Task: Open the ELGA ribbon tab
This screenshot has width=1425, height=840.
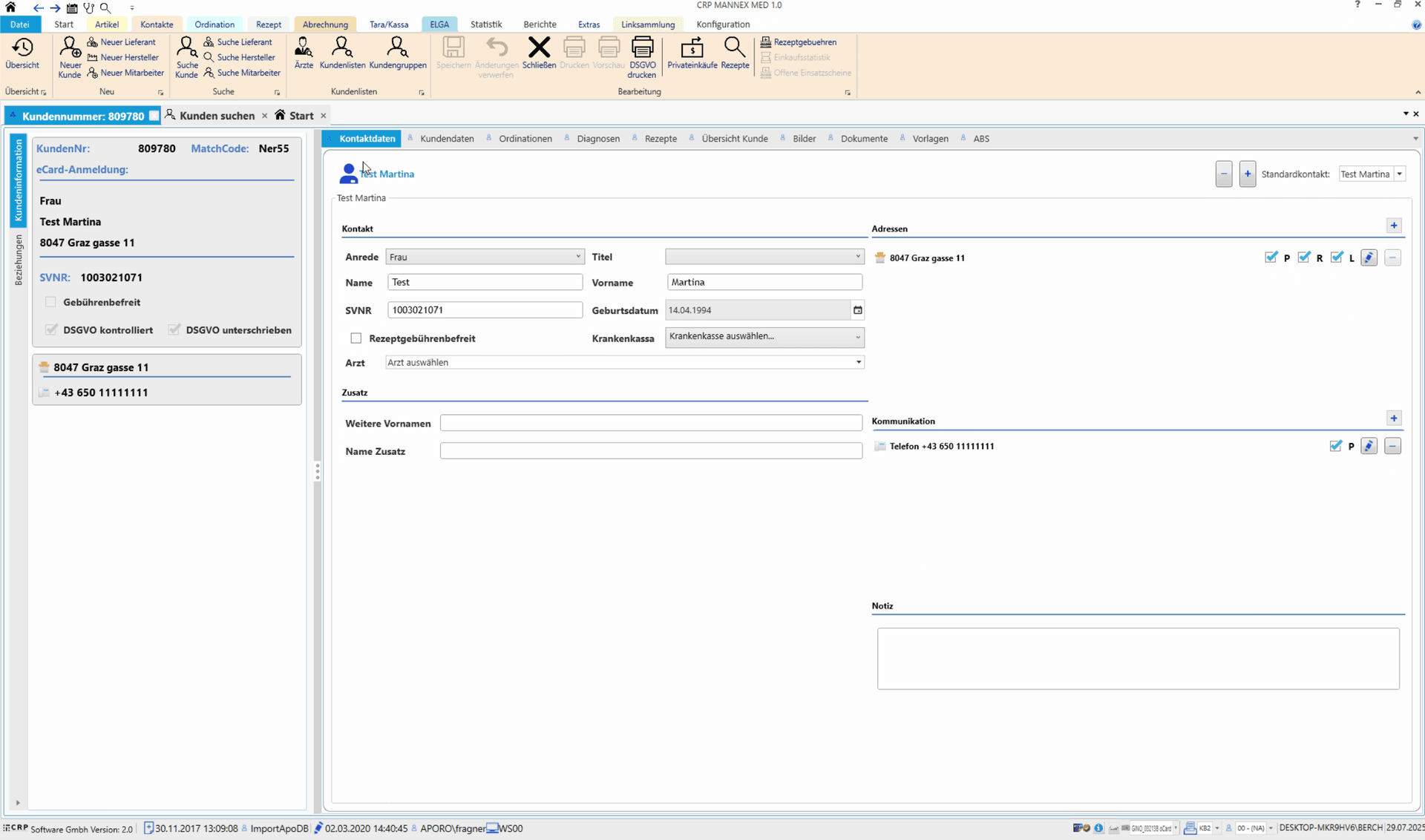Action: (x=439, y=24)
